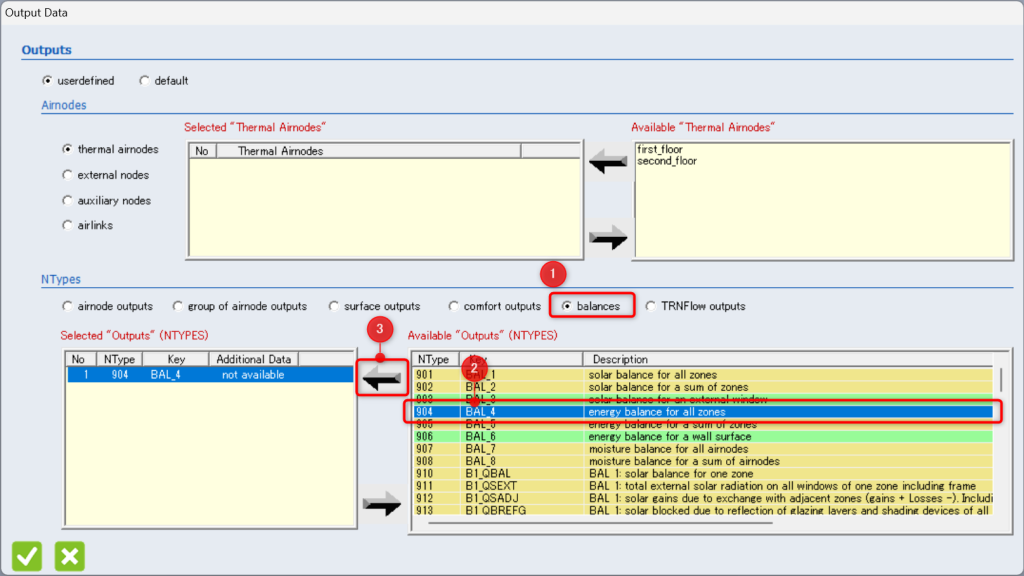Select row 904 energy balance for all zones
Screen dimensions: 1024x576
point(703,412)
